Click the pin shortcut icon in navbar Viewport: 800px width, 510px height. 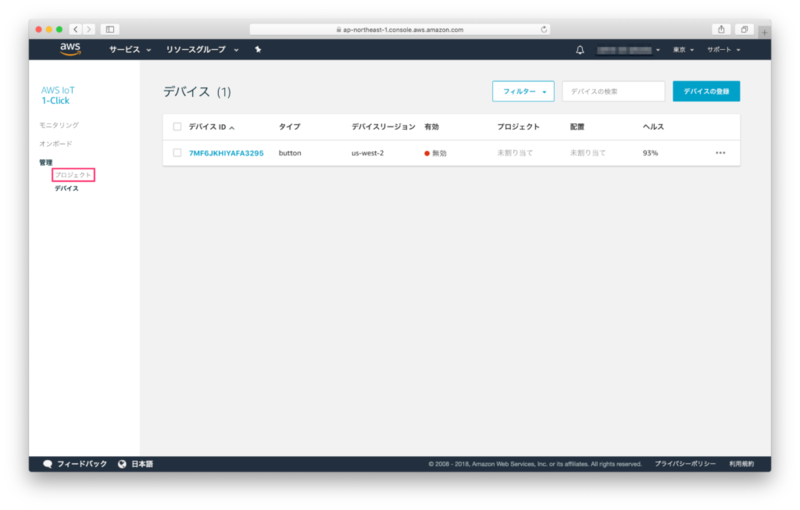pyautogui.click(x=258, y=49)
